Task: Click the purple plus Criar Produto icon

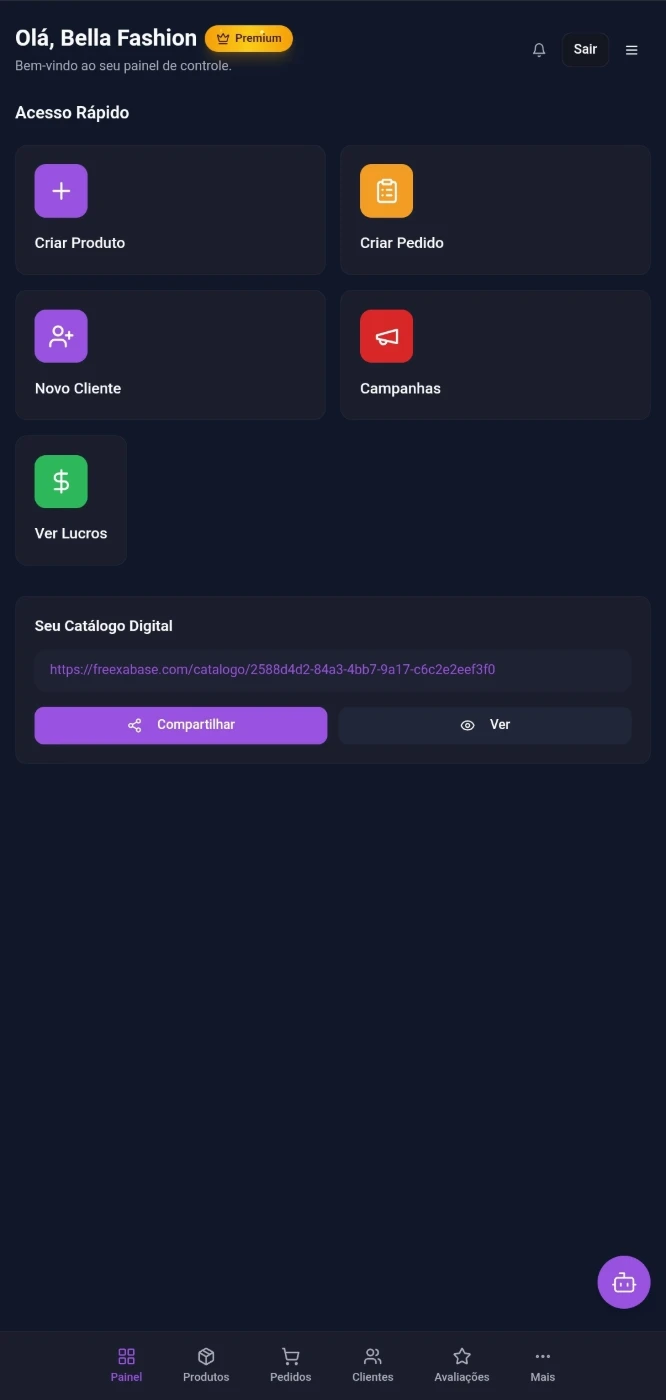Action: pos(61,191)
